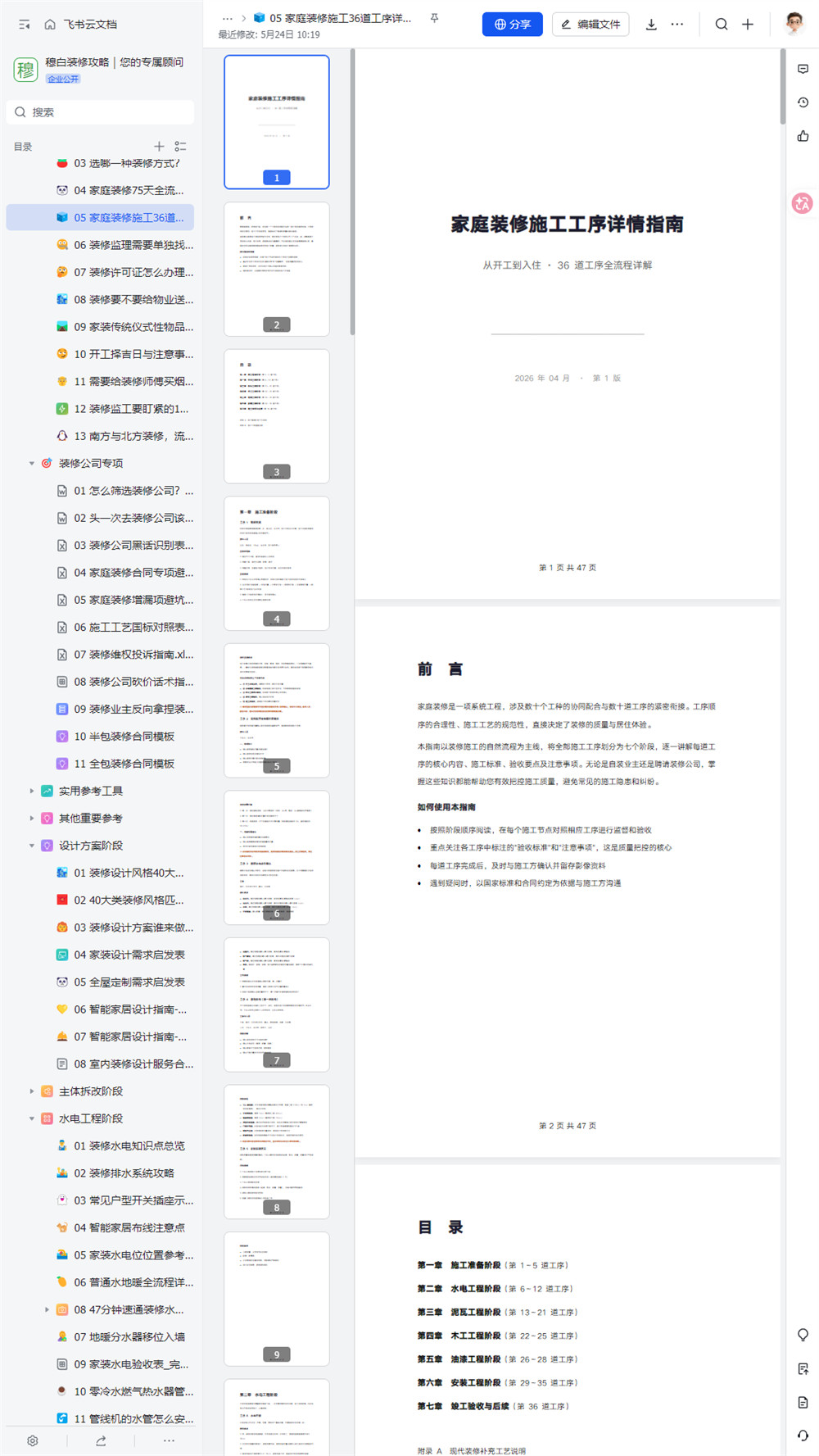The width and height of the screenshot is (819, 1456).
Task: Like the document with the thumbs-up icon
Action: tap(803, 136)
